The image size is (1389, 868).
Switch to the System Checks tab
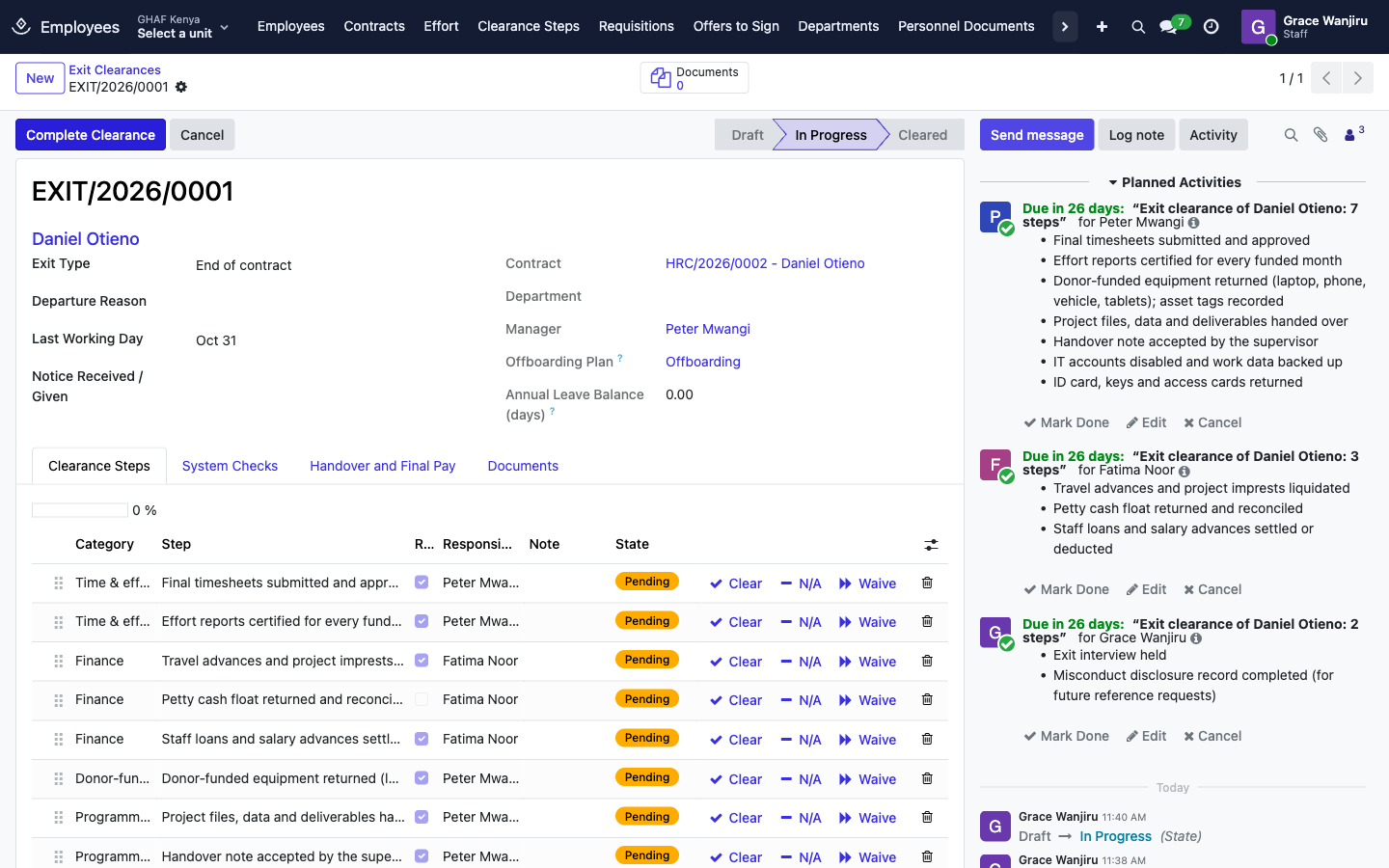[x=230, y=466]
